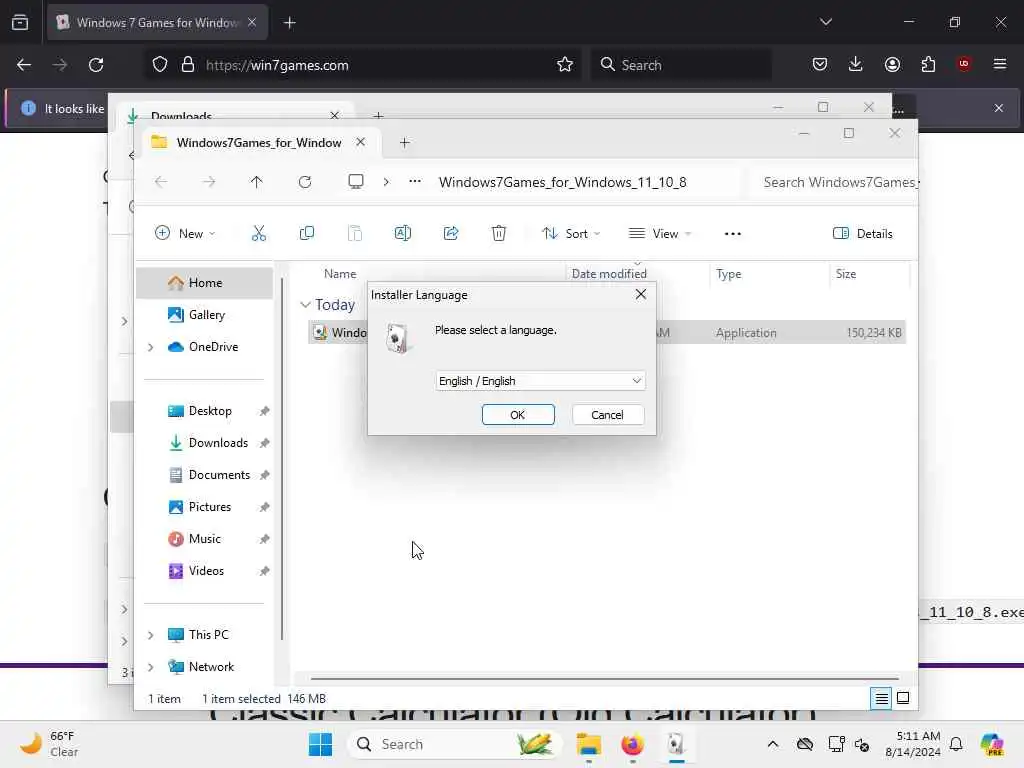This screenshot has height=768, width=1024.
Task: Select the Windows 7 Games Firefox tab
Action: (x=157, y=23)
